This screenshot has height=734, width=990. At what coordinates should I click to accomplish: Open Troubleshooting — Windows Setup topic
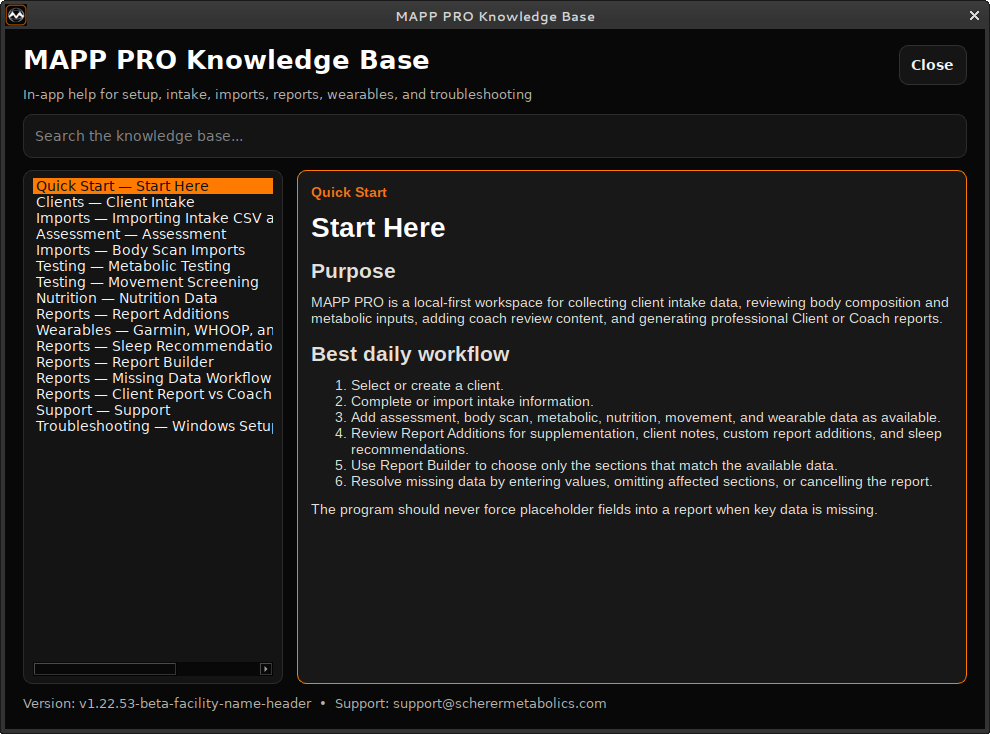[153, 426]
